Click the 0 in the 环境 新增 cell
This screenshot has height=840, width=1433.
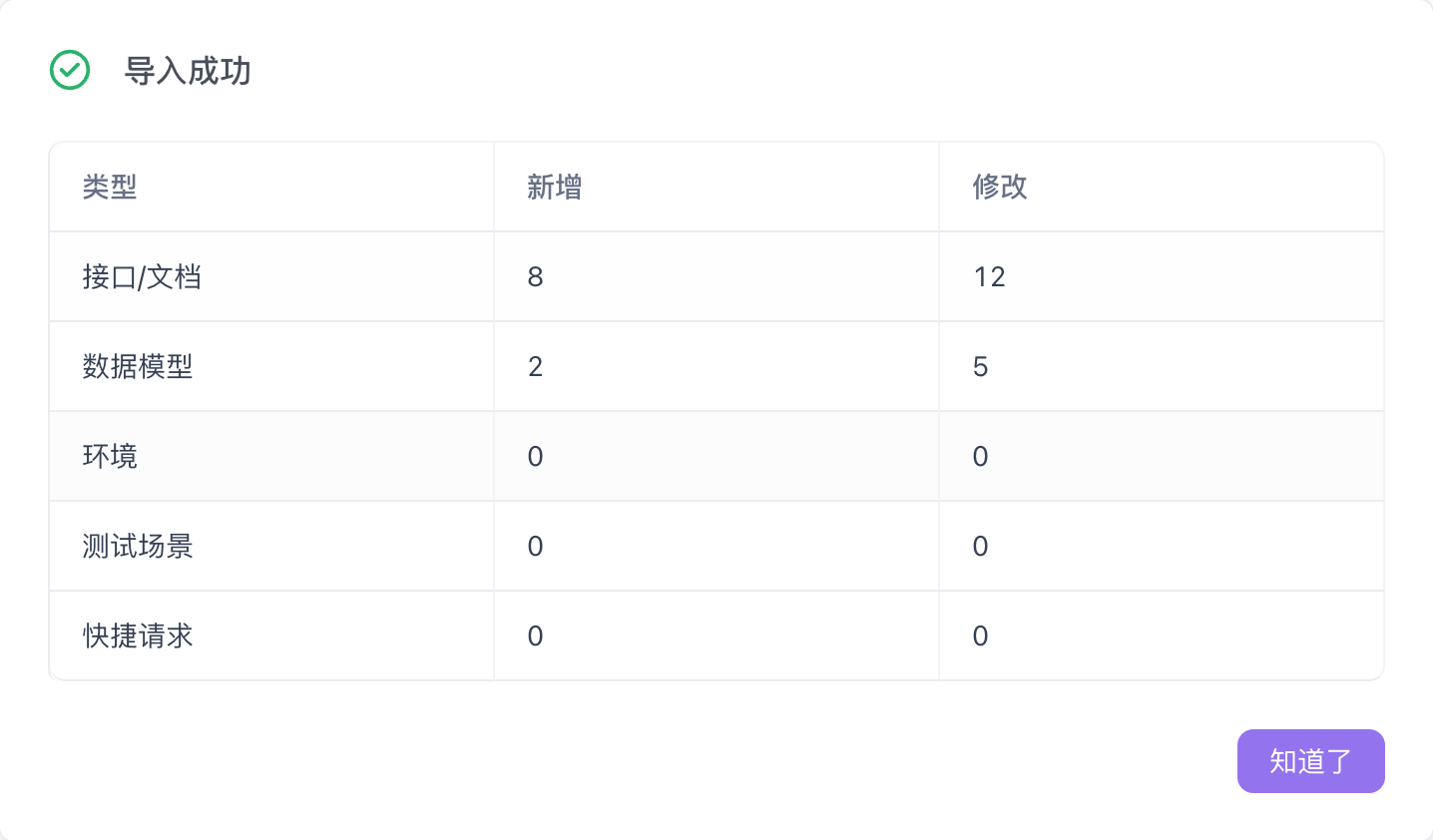click(x=535, y=456)
